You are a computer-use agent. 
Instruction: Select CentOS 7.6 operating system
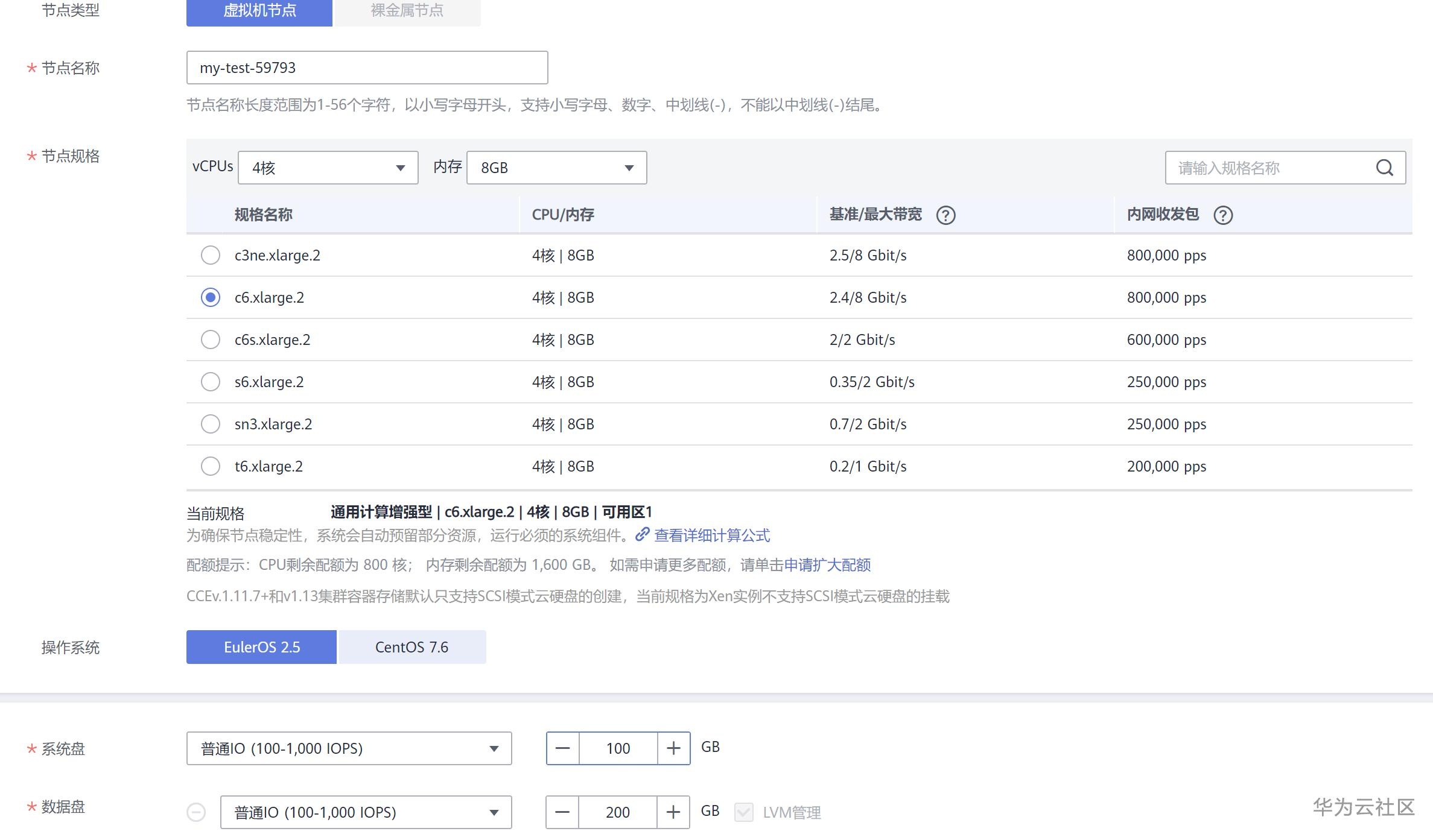click(x=412, y=647)
